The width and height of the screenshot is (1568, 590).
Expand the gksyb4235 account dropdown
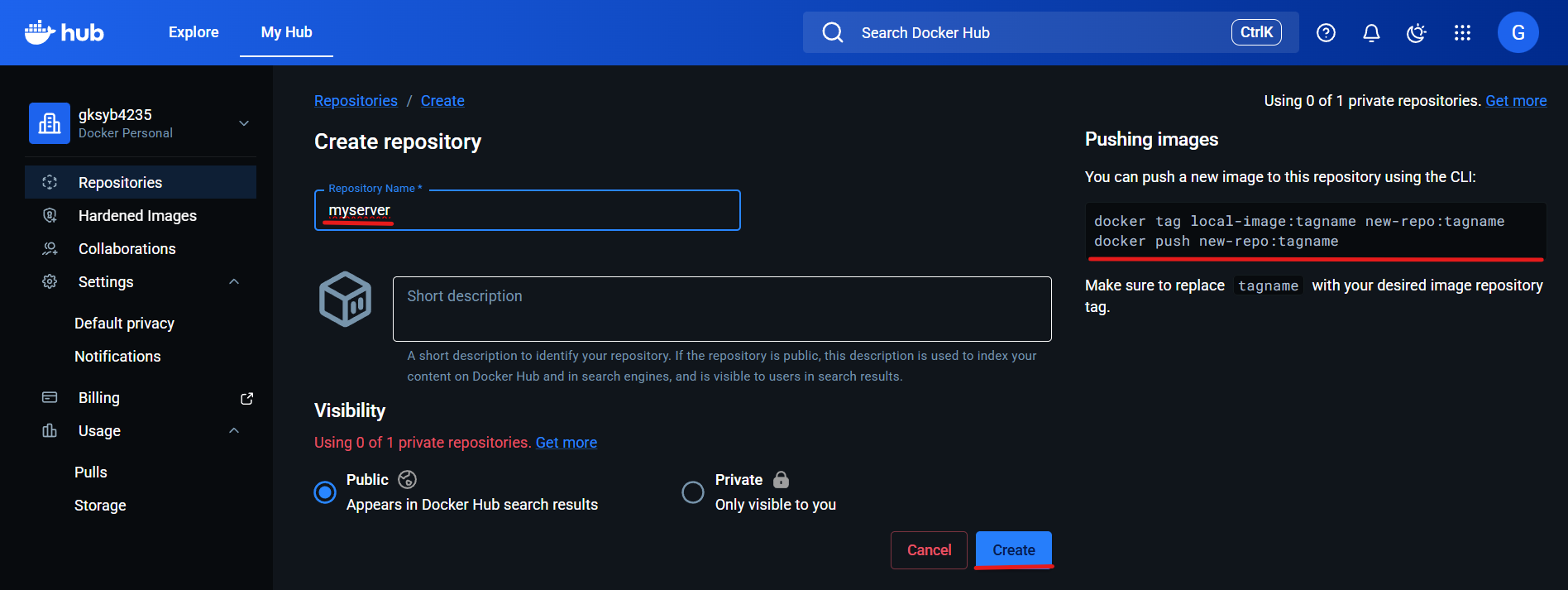coord(244,123)
